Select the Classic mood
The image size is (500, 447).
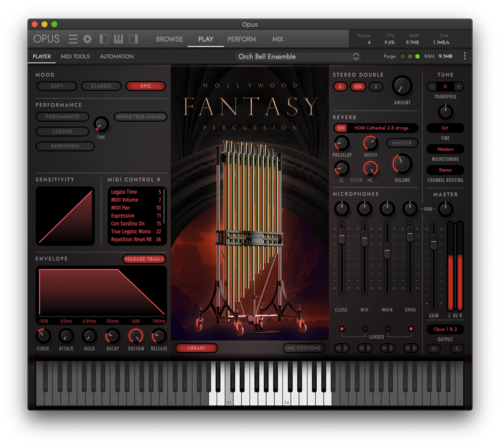[101, 86]
